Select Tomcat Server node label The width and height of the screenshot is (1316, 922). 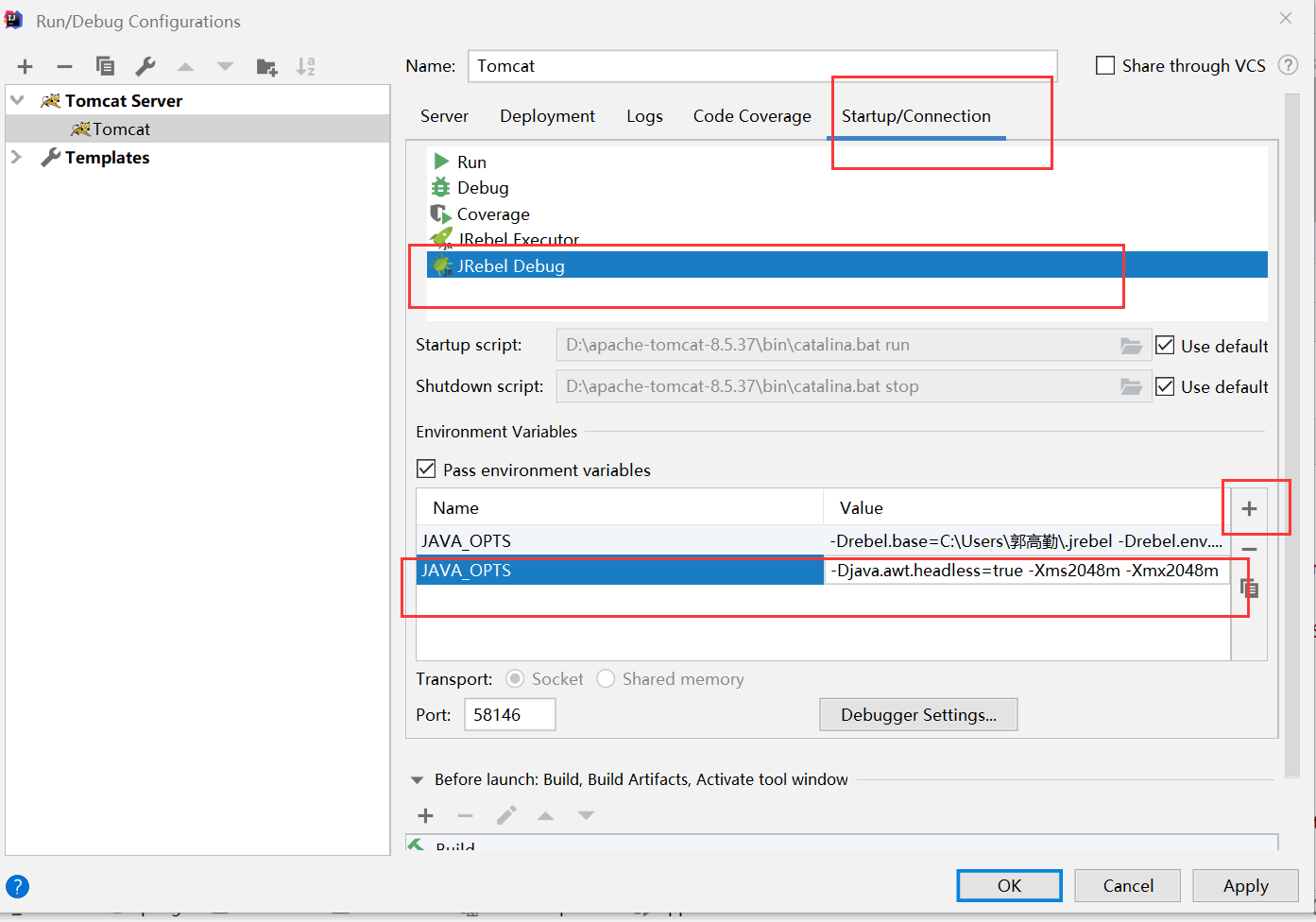tap(124, 100)
